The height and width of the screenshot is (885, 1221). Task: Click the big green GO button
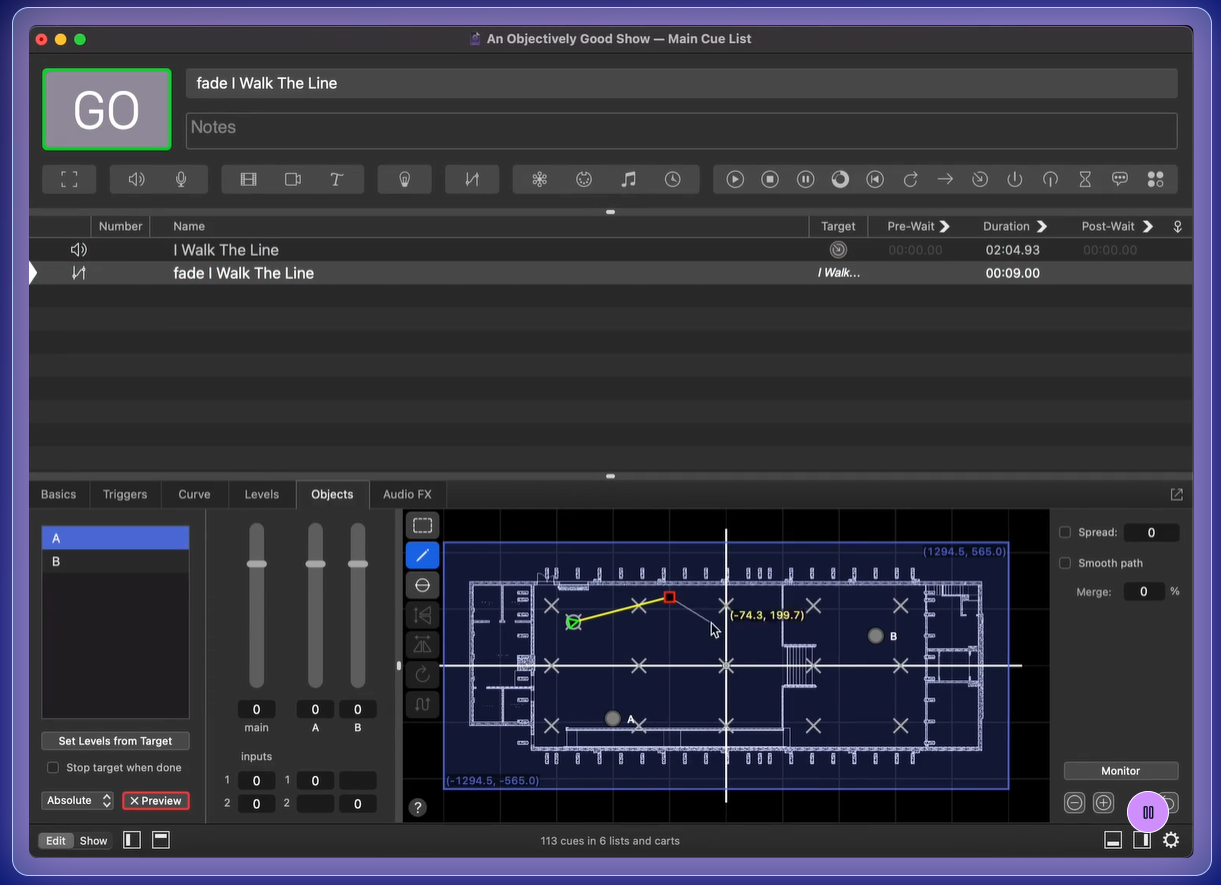106,109
